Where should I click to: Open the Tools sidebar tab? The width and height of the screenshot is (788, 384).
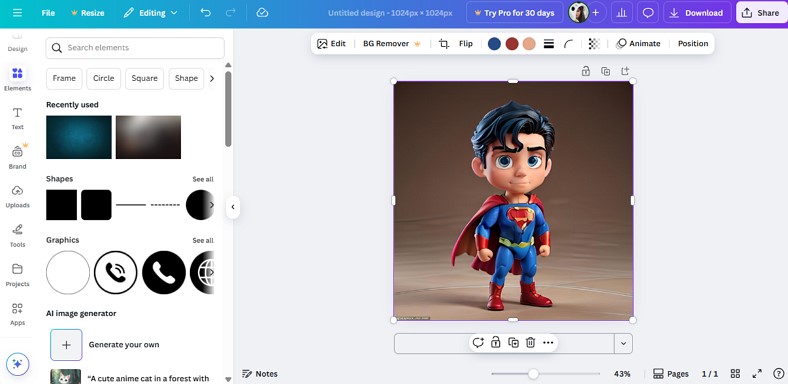[17, 235]
